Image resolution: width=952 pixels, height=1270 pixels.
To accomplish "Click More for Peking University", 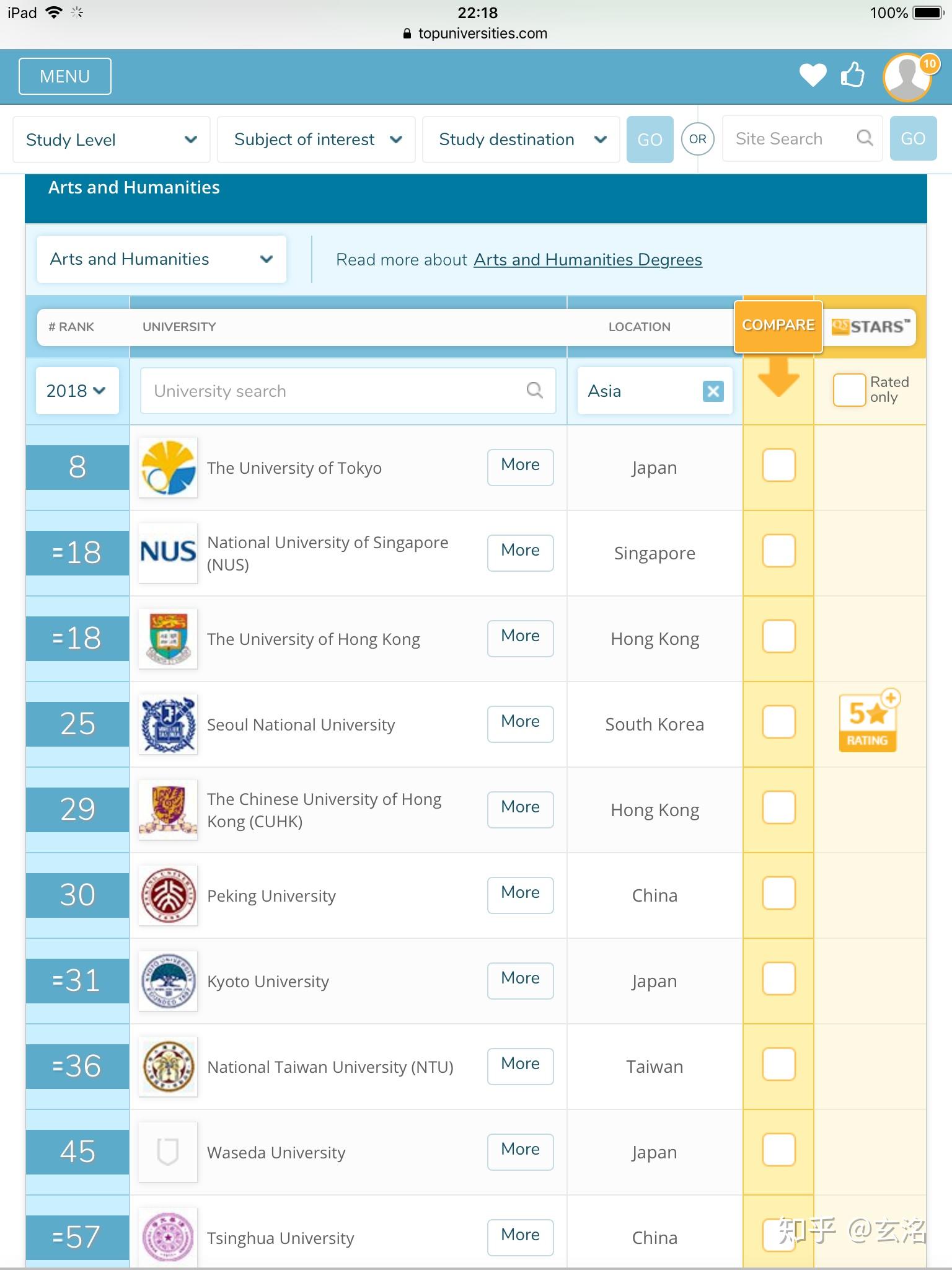I will (x=521, y=895).
